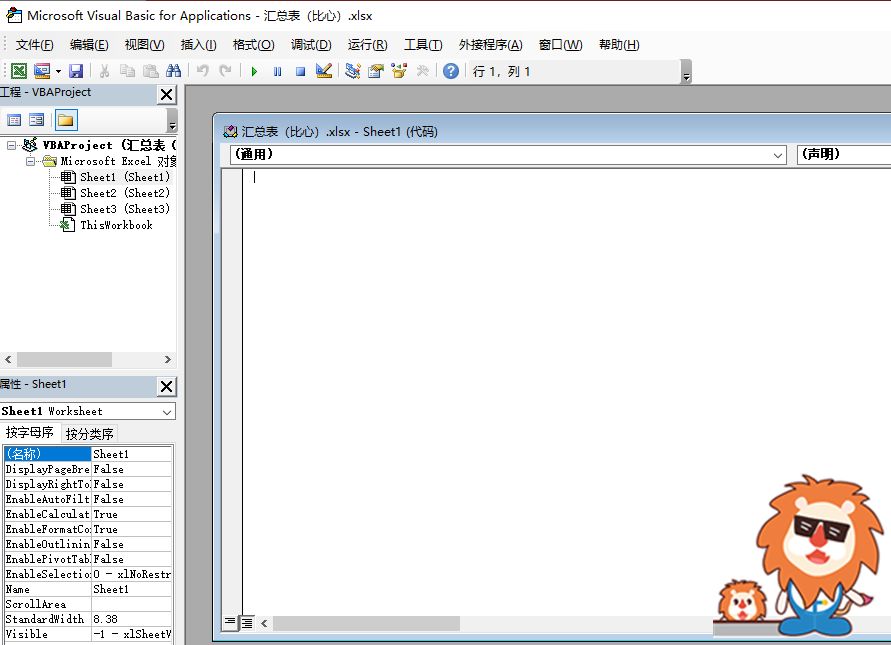
Task: Open the 插入(I) menu
Action: pos(198,45)
